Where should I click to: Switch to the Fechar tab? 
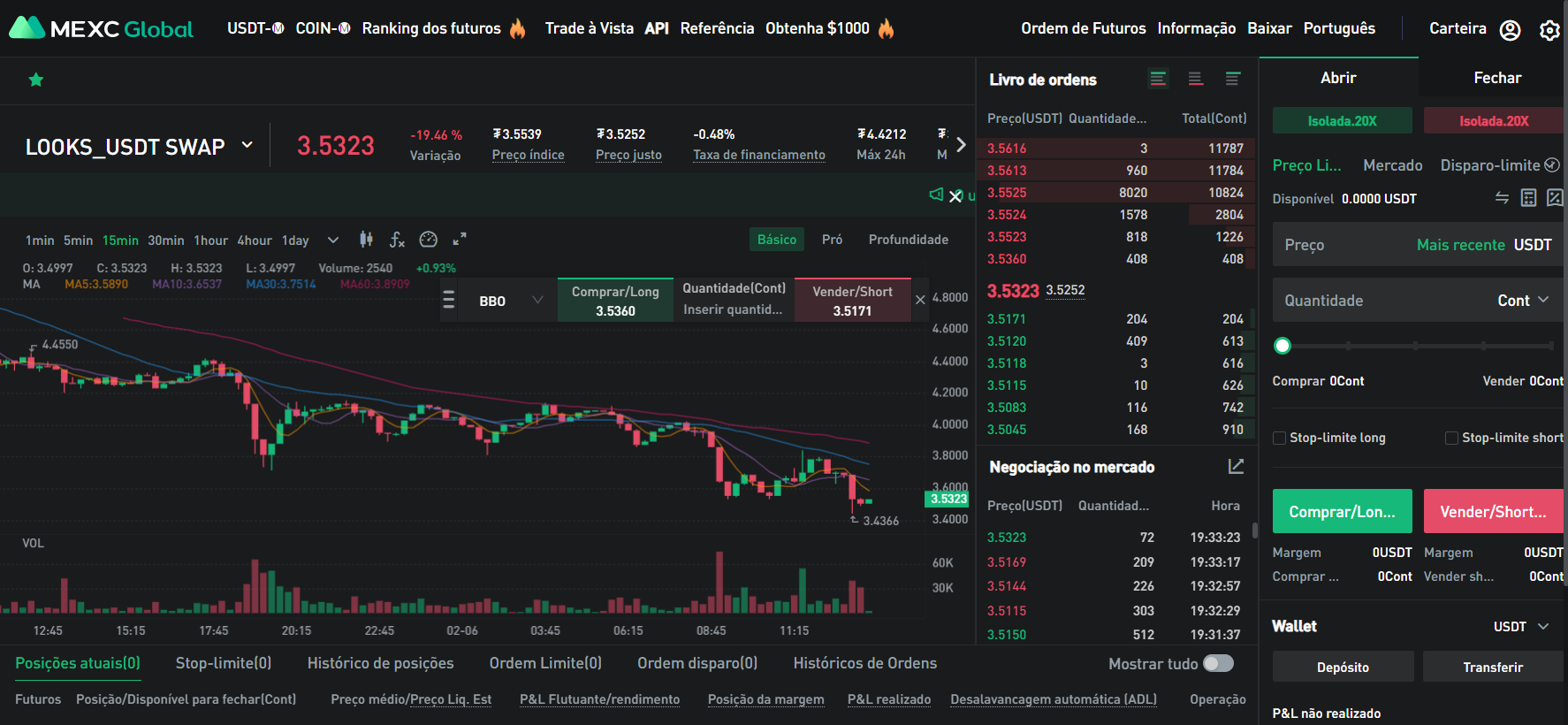tap(1497, 78)
